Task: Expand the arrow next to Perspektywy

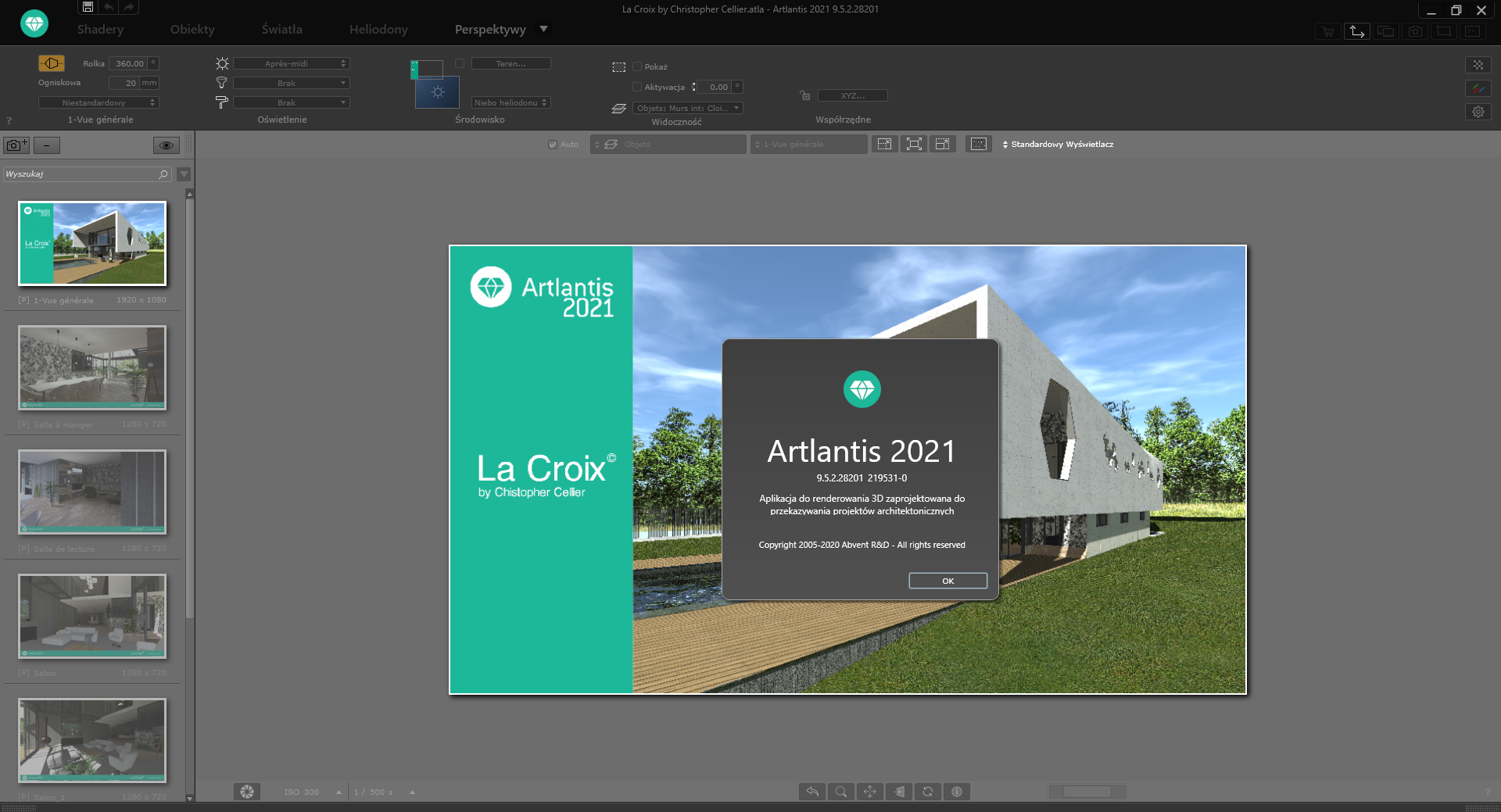Action: [x=544, y=29]
